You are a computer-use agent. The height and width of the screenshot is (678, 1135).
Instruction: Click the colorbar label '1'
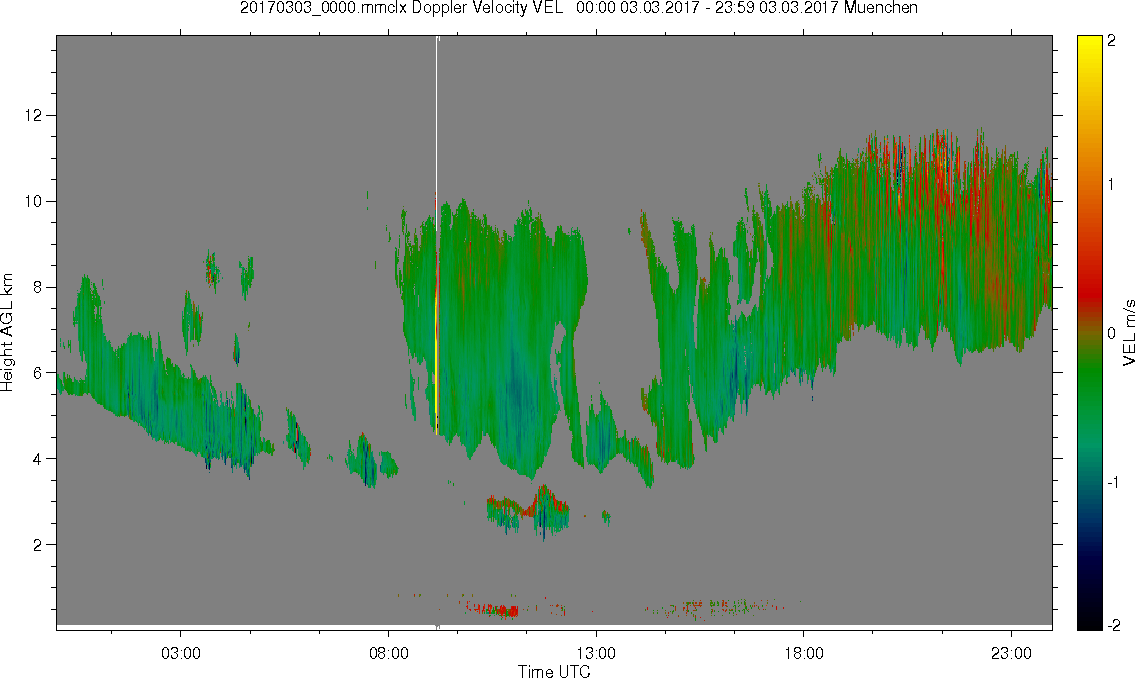coord(1112,185)
